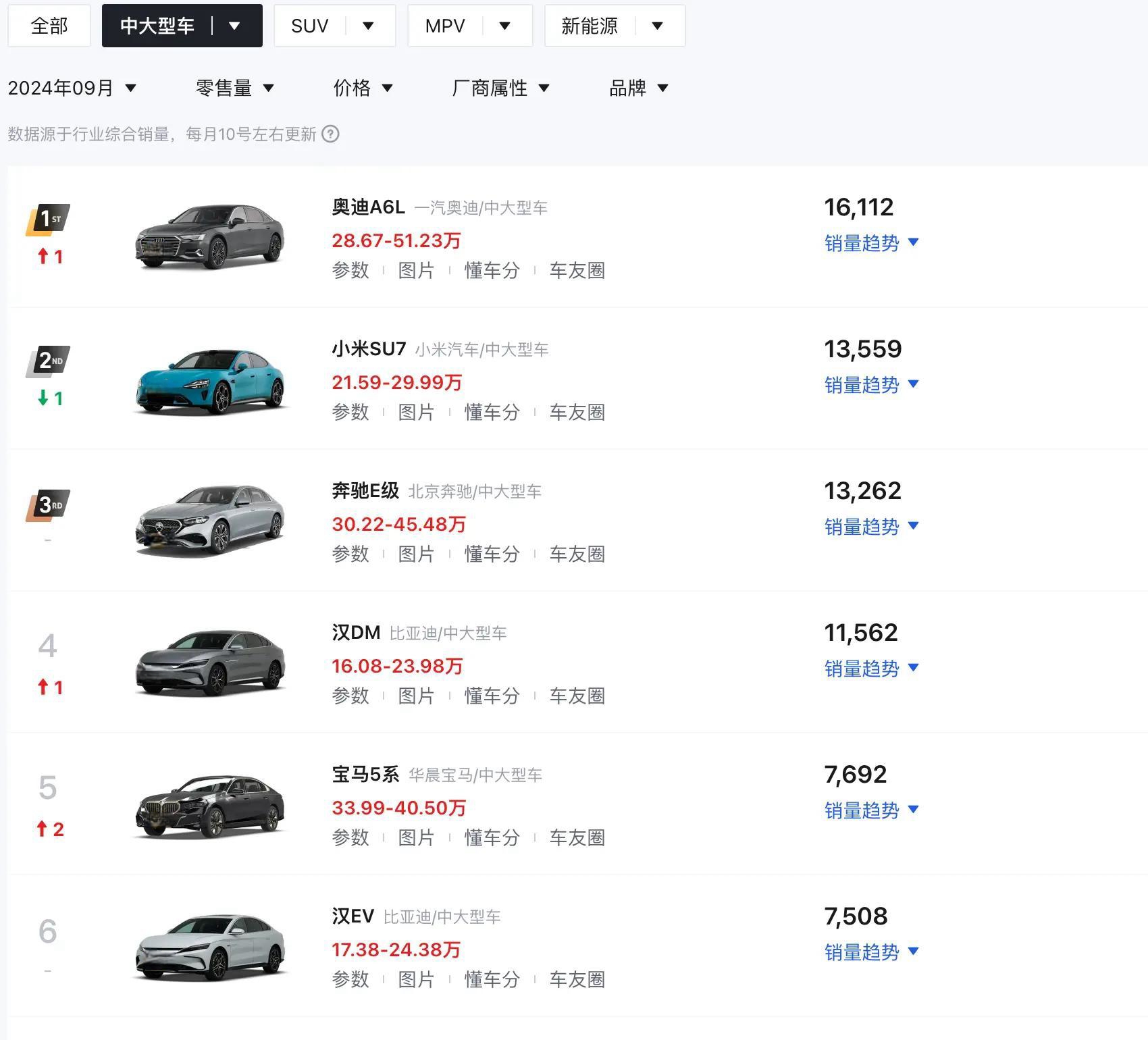Screen dimensions: 1148x1040
Task: Open 参数 for 奥迪A6L
Action: click(350, 270)
